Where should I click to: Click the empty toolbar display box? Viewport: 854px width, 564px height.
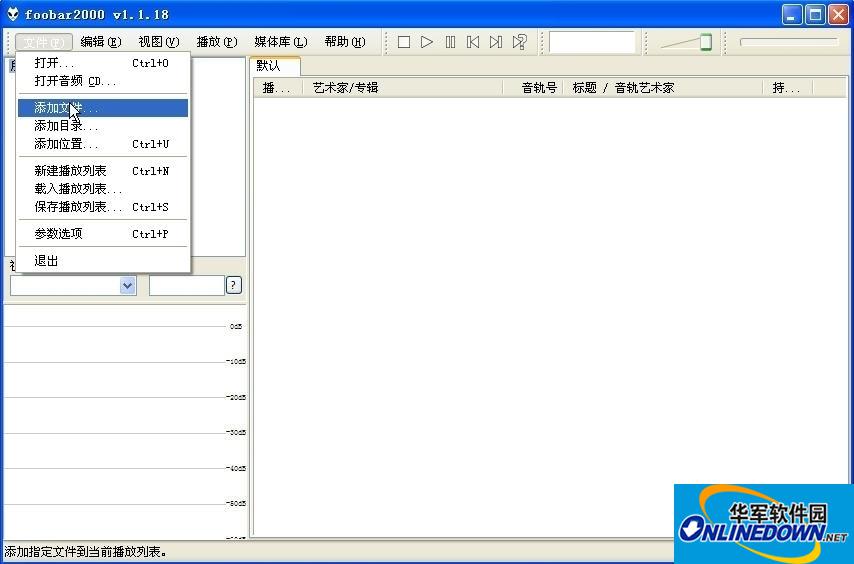click(592, 42)
